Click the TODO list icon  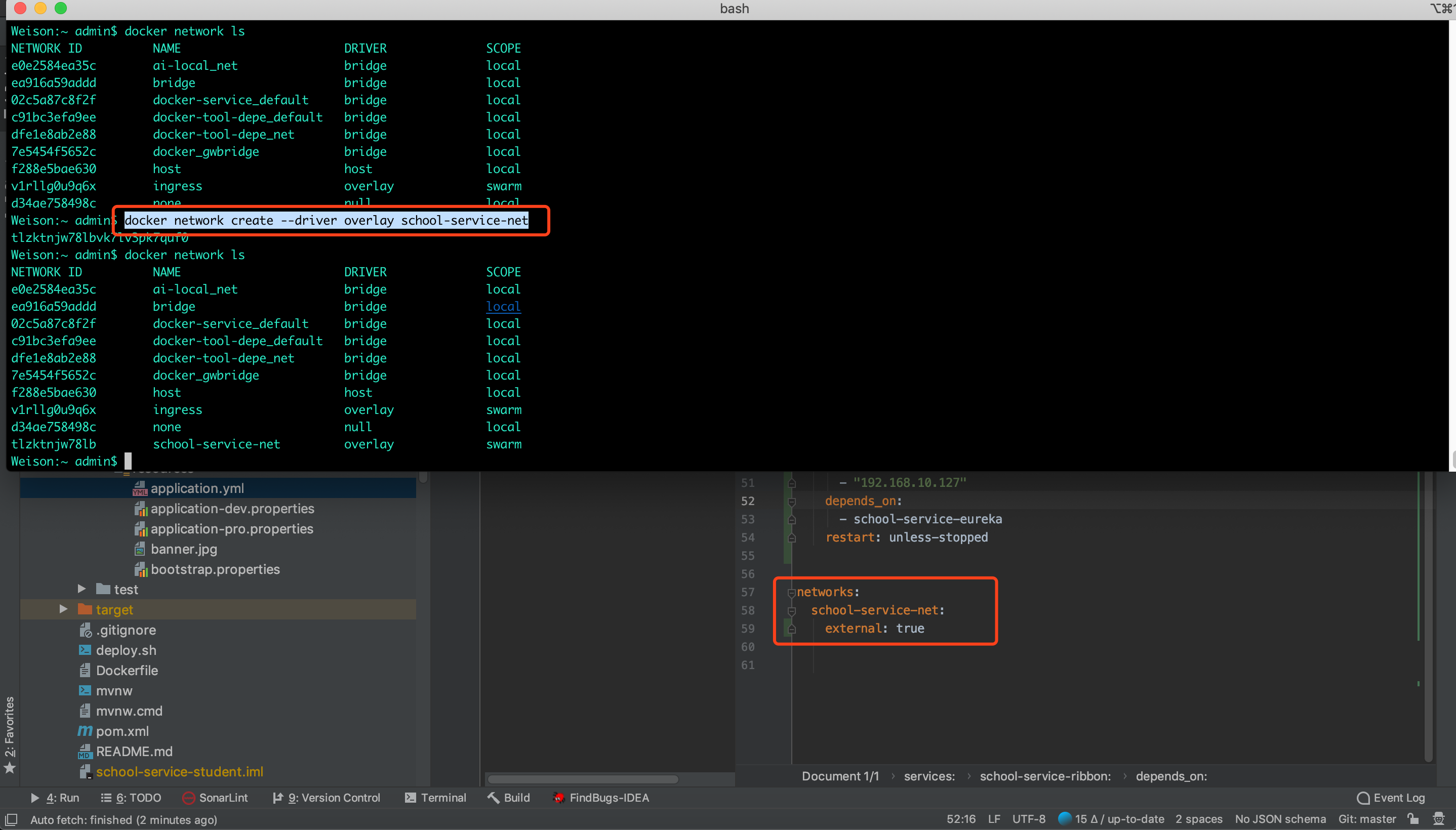coord(106,798)
